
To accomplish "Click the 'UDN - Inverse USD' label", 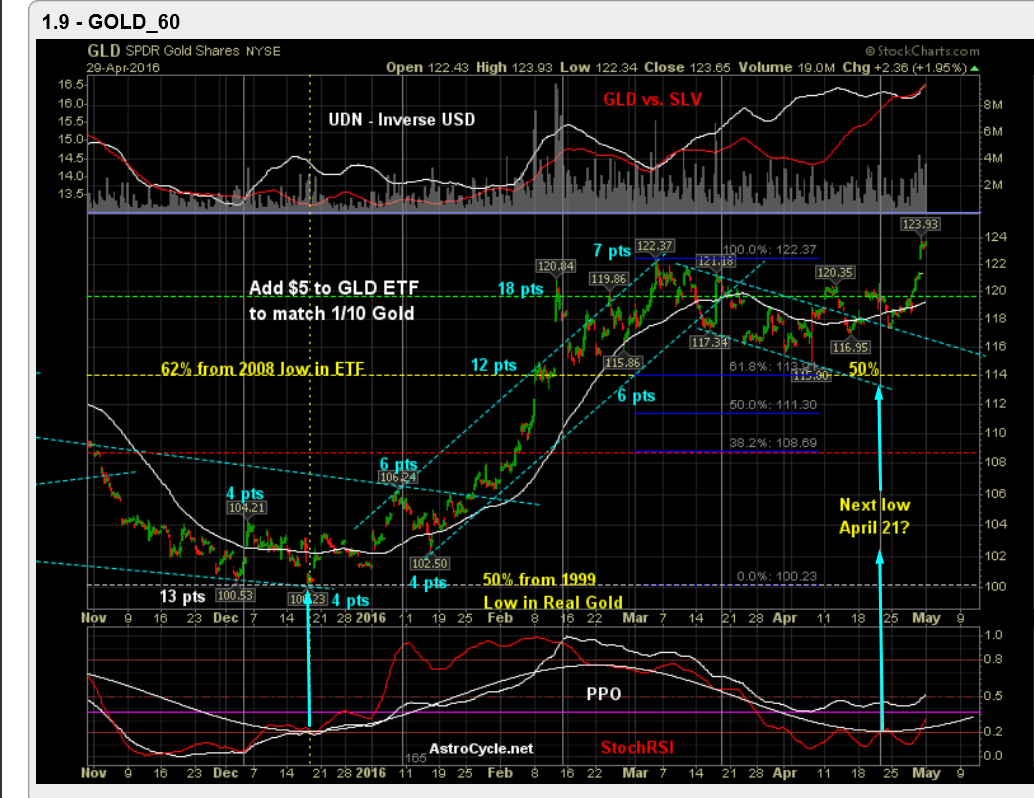I will [x=402, y=119].
